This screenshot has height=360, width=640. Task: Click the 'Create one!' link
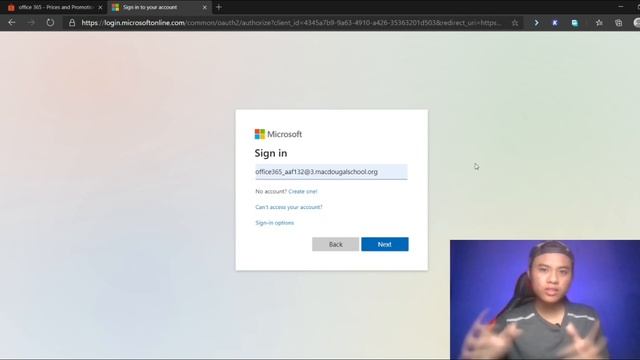click(302, 191)
